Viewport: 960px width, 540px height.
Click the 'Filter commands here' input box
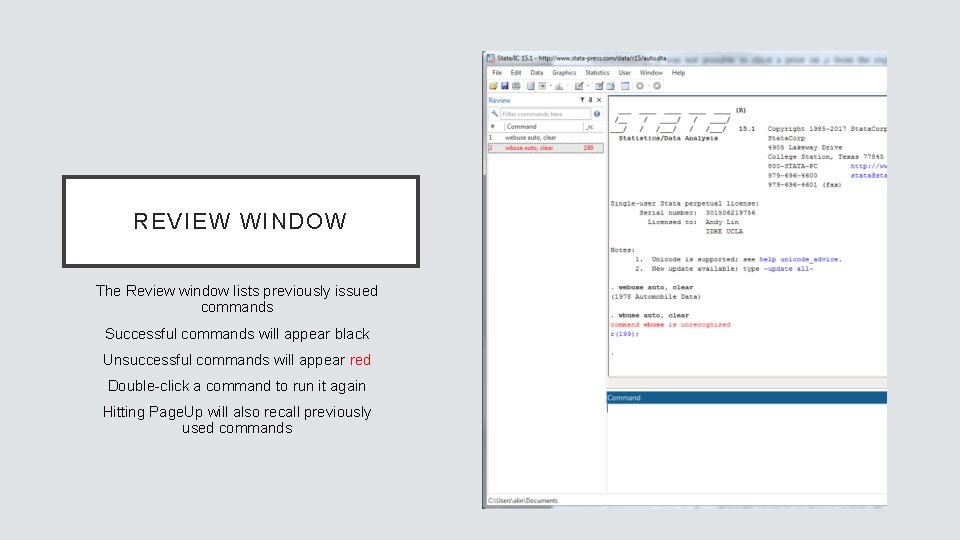coord(545,114)
